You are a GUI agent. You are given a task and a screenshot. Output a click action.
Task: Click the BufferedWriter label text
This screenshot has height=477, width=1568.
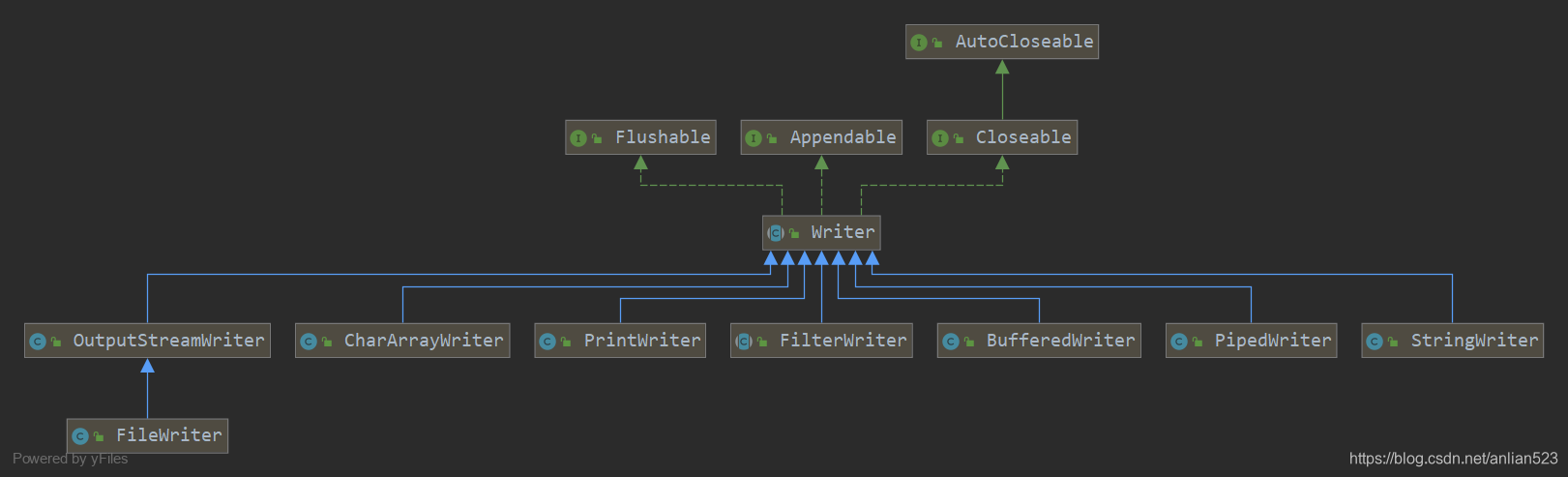[1061, 341]
